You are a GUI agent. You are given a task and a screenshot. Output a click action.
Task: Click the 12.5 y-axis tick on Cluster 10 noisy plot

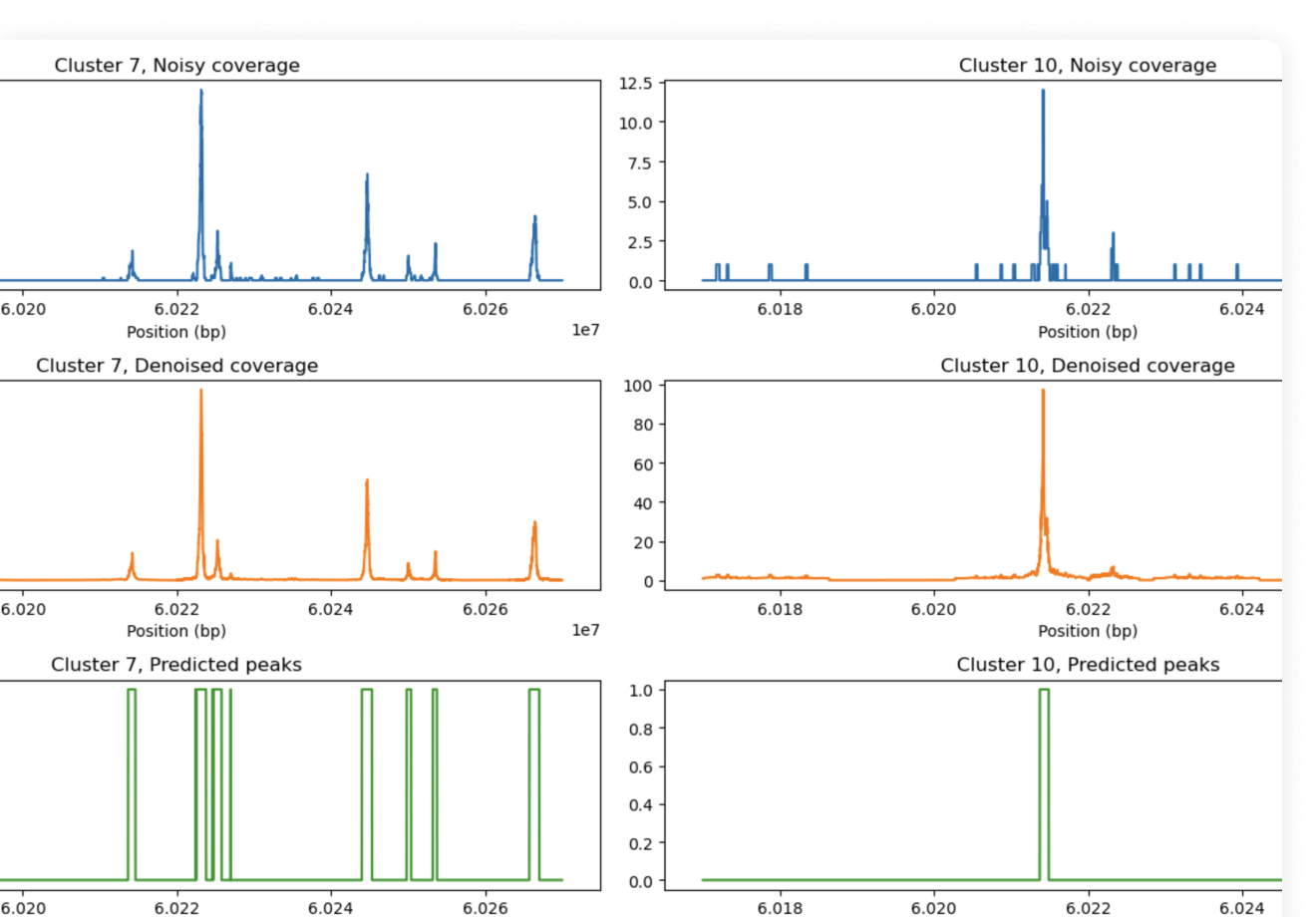click(x=635, y=83)
